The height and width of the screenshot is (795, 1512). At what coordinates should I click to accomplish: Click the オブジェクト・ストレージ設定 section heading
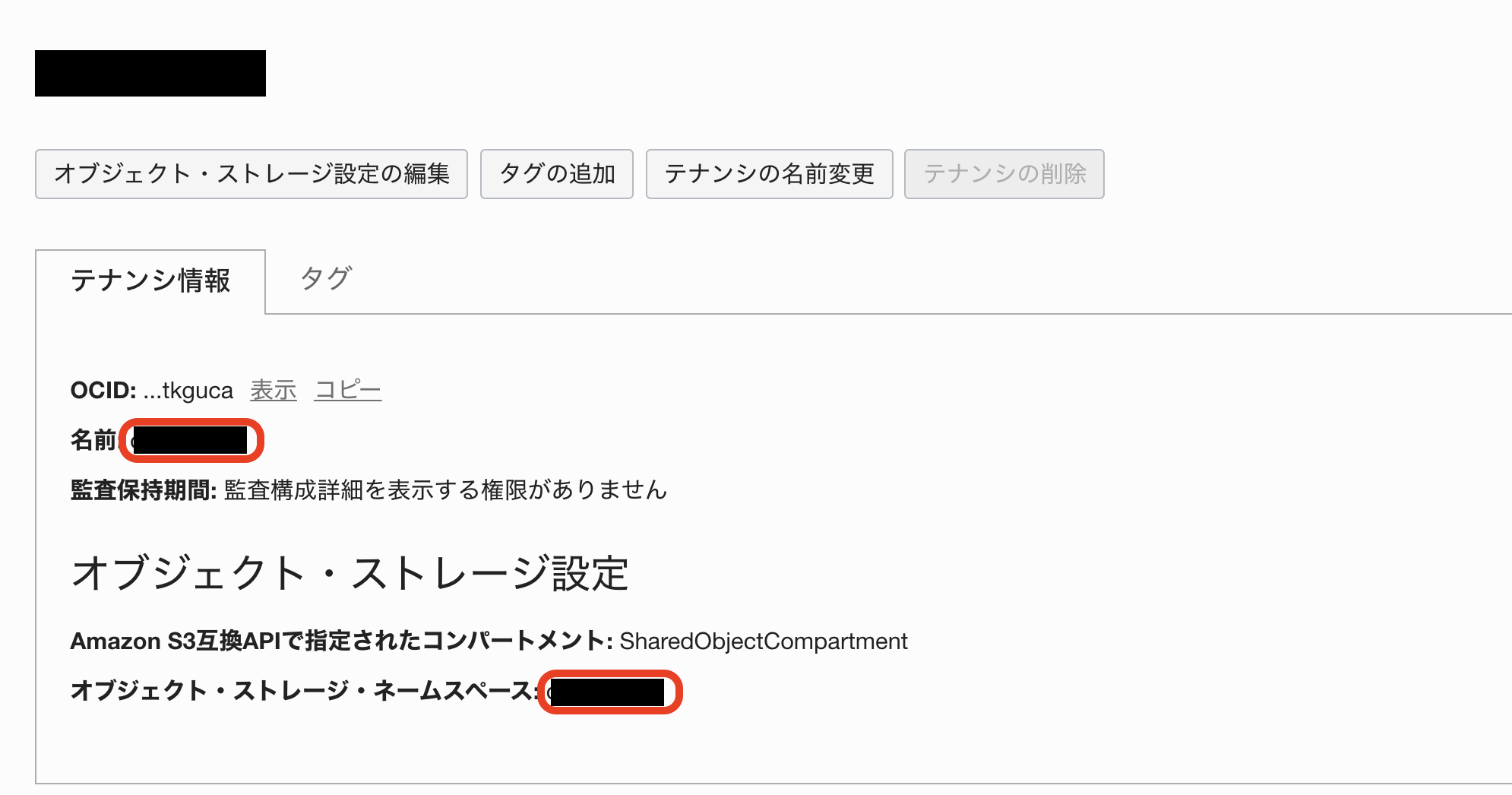(350, 573)
